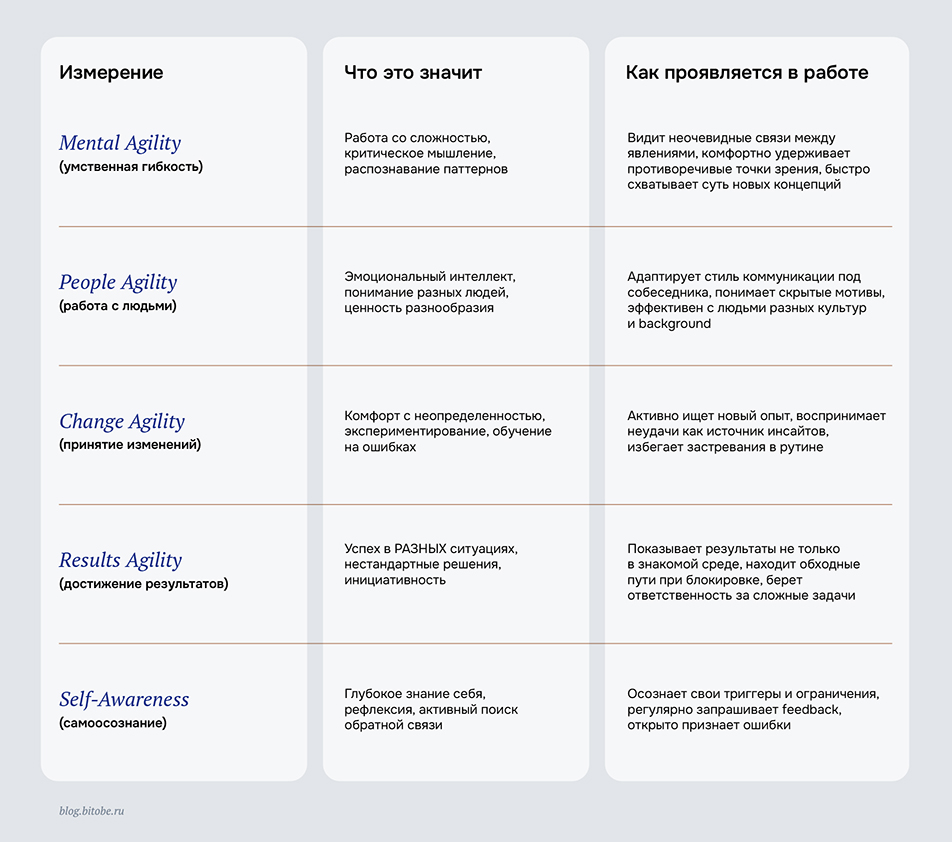Image resolution: width=952 pixels, height=842 pixels.
Task: Click the "Mental Agility" title
Action: (x=120, y=143)
